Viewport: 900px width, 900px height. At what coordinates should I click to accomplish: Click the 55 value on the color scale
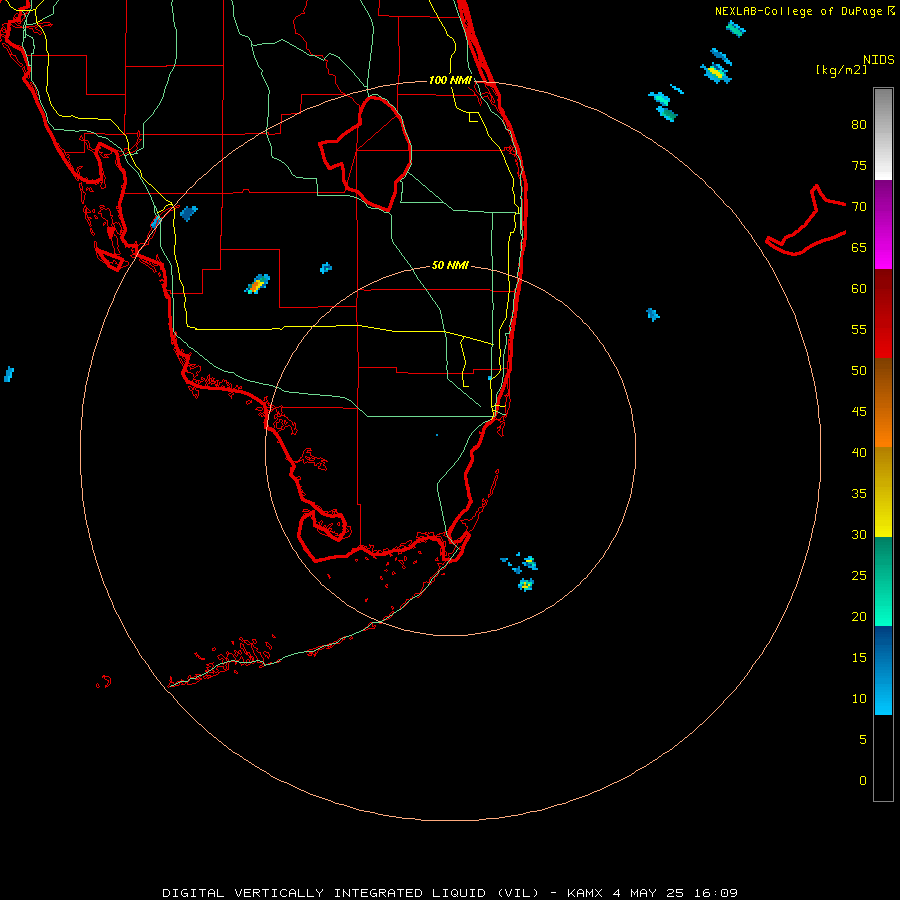859,329
